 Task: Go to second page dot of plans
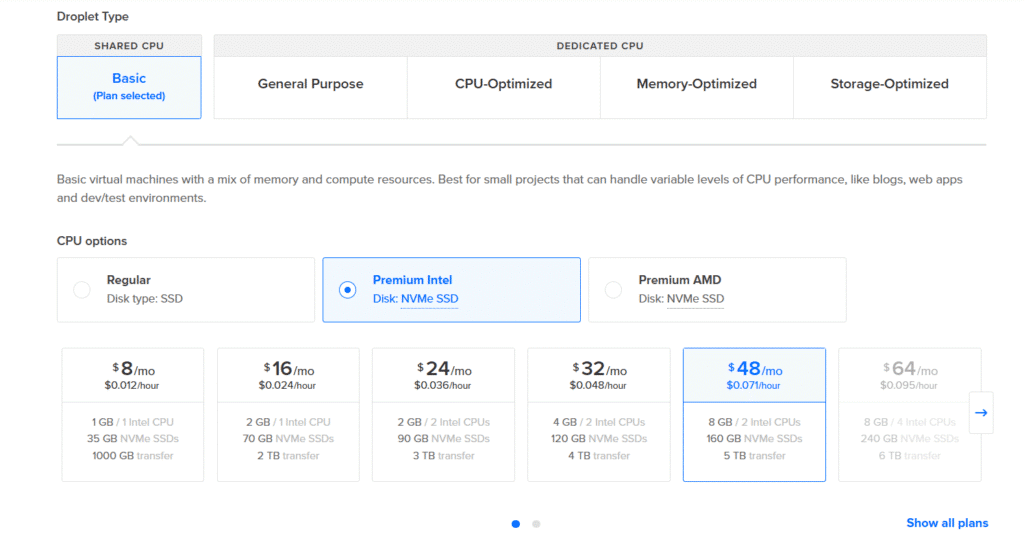pos(536,524)
